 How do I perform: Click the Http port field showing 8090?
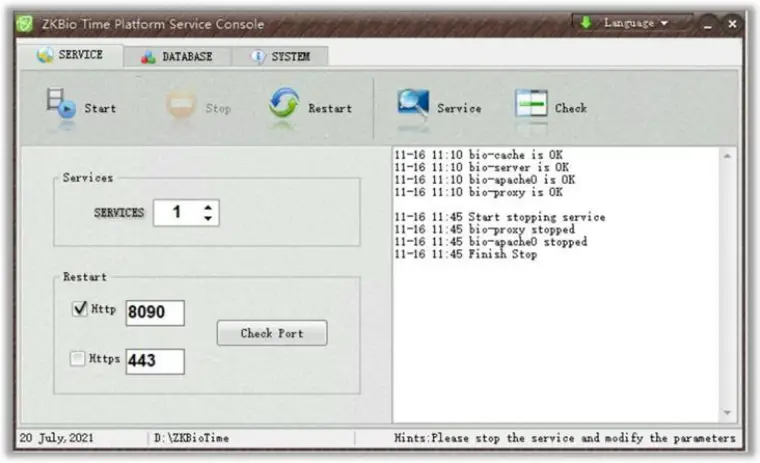coord(155,313)
